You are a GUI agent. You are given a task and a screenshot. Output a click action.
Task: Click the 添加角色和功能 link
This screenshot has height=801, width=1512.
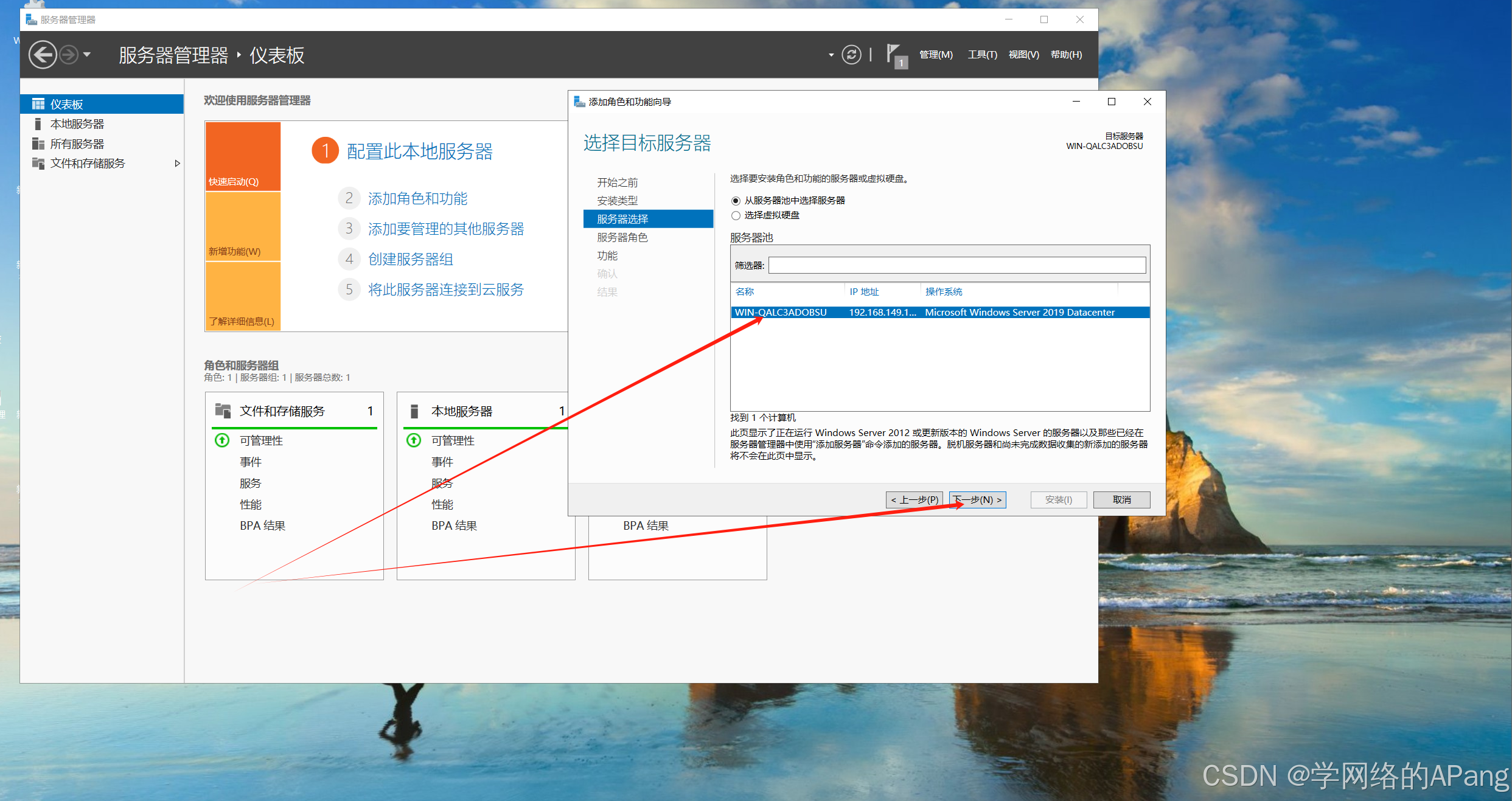pyautogui.click(x=417, y=199)
